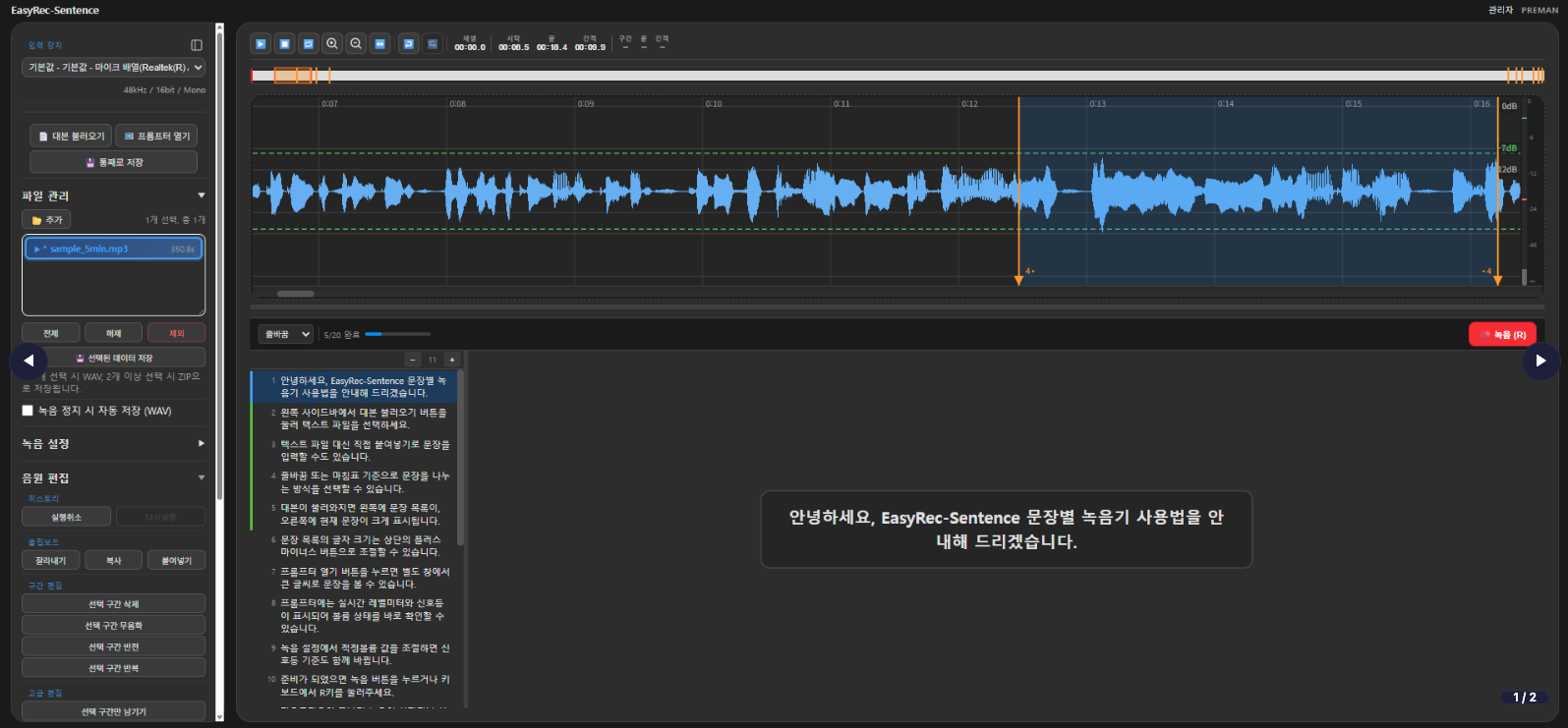The width and height of the screenshot is (1568, 728).
Task: Zoom in on the waveform
Action: pos(332,44)
